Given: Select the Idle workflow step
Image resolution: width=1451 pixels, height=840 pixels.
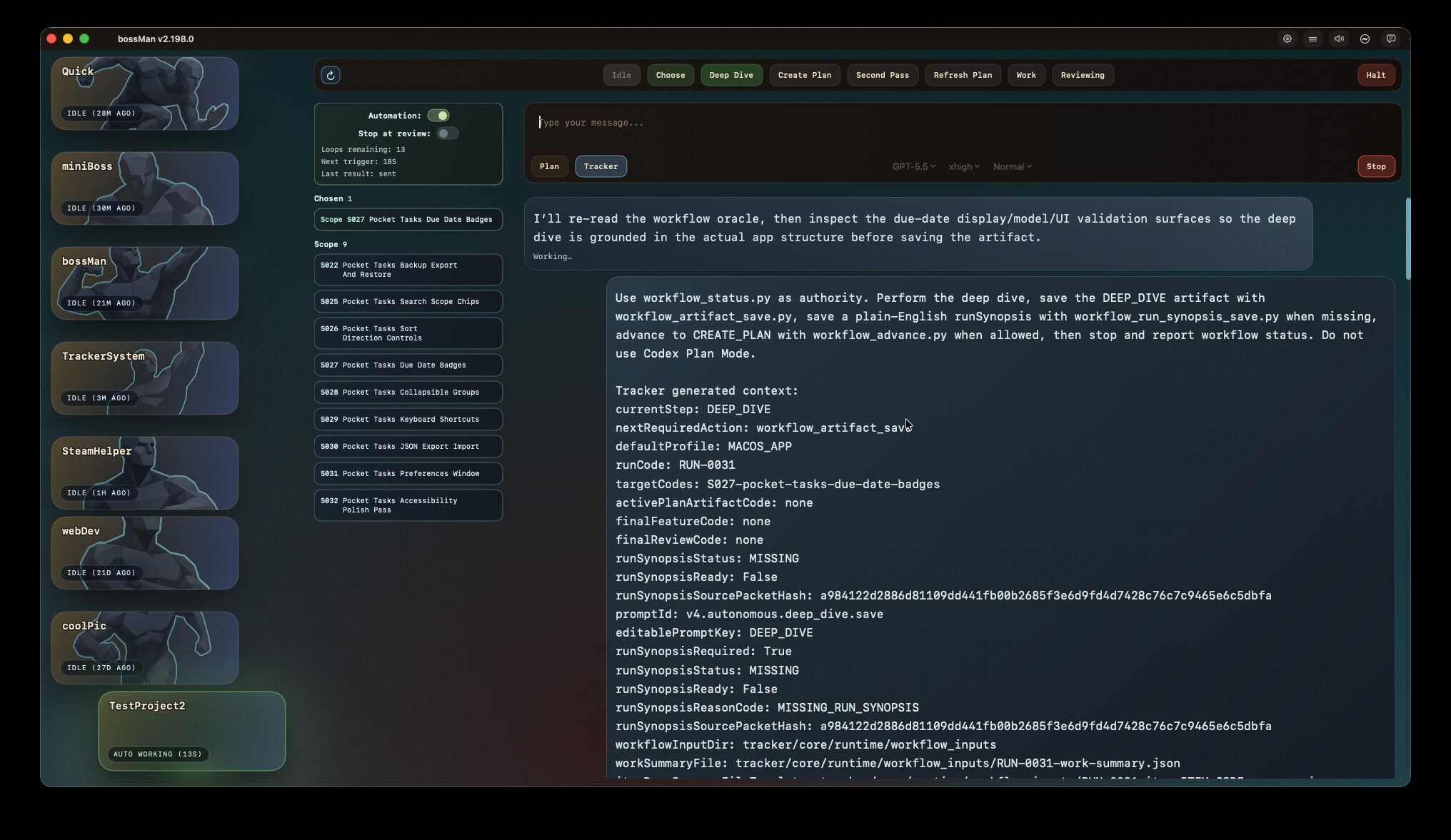Looking at the screenshot, I should coord(621,75).
